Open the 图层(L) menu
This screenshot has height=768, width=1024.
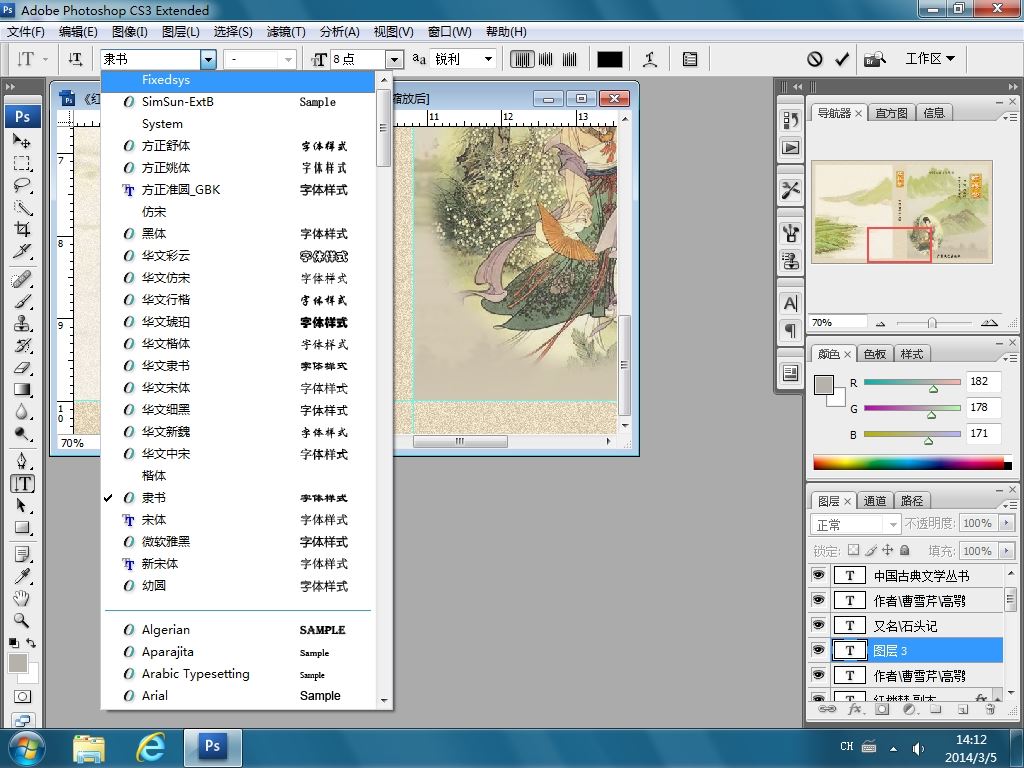tap(180, 31)
